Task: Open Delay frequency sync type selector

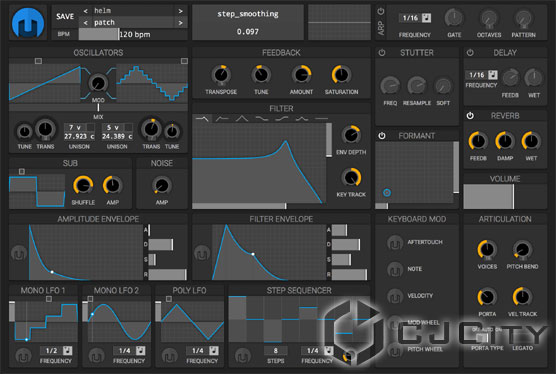Action: pos(493,75)
